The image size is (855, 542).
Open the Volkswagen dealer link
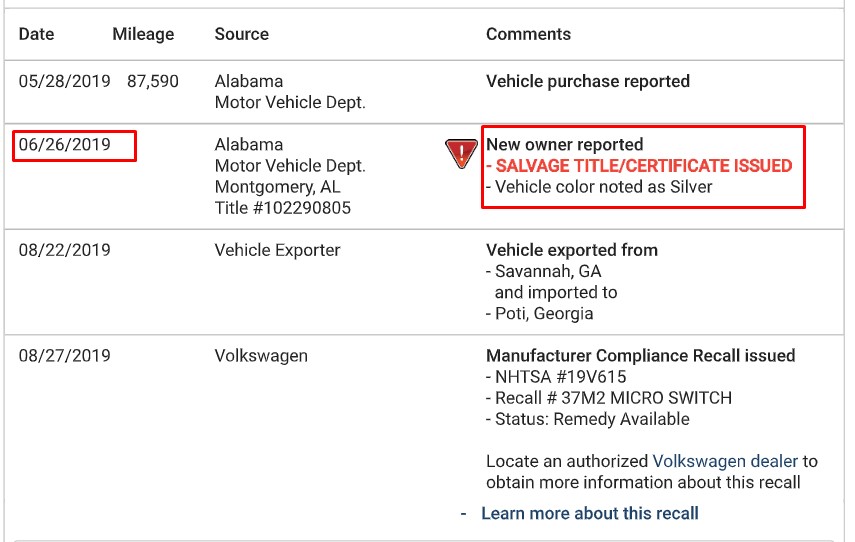coord(725,461)
